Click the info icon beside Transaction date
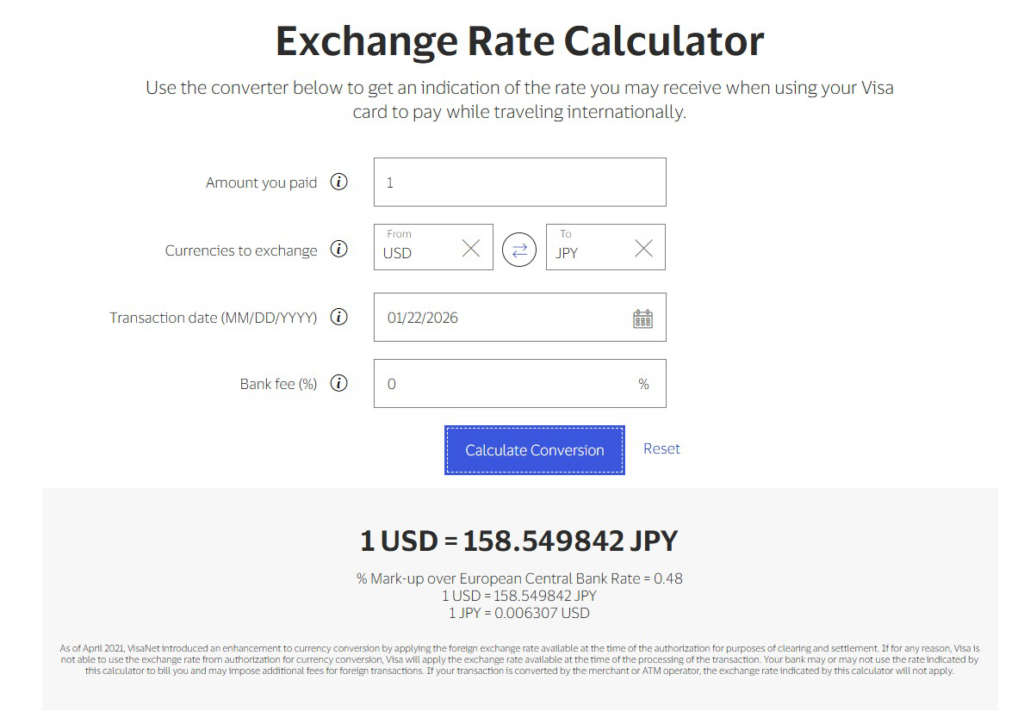Screen dimensions: 1024x717 339,317
